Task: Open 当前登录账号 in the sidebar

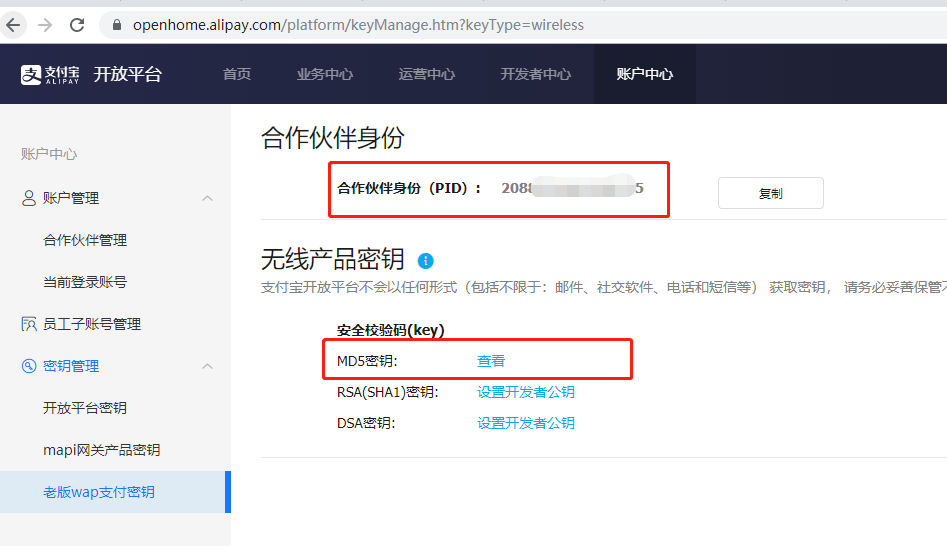Action: tap(85, 282)
